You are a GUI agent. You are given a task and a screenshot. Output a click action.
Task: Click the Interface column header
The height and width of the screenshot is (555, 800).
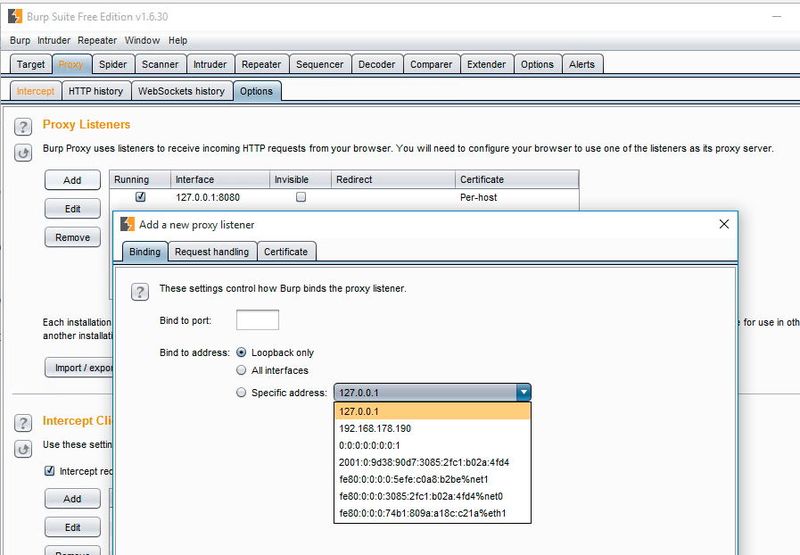[x=220, y=180]
